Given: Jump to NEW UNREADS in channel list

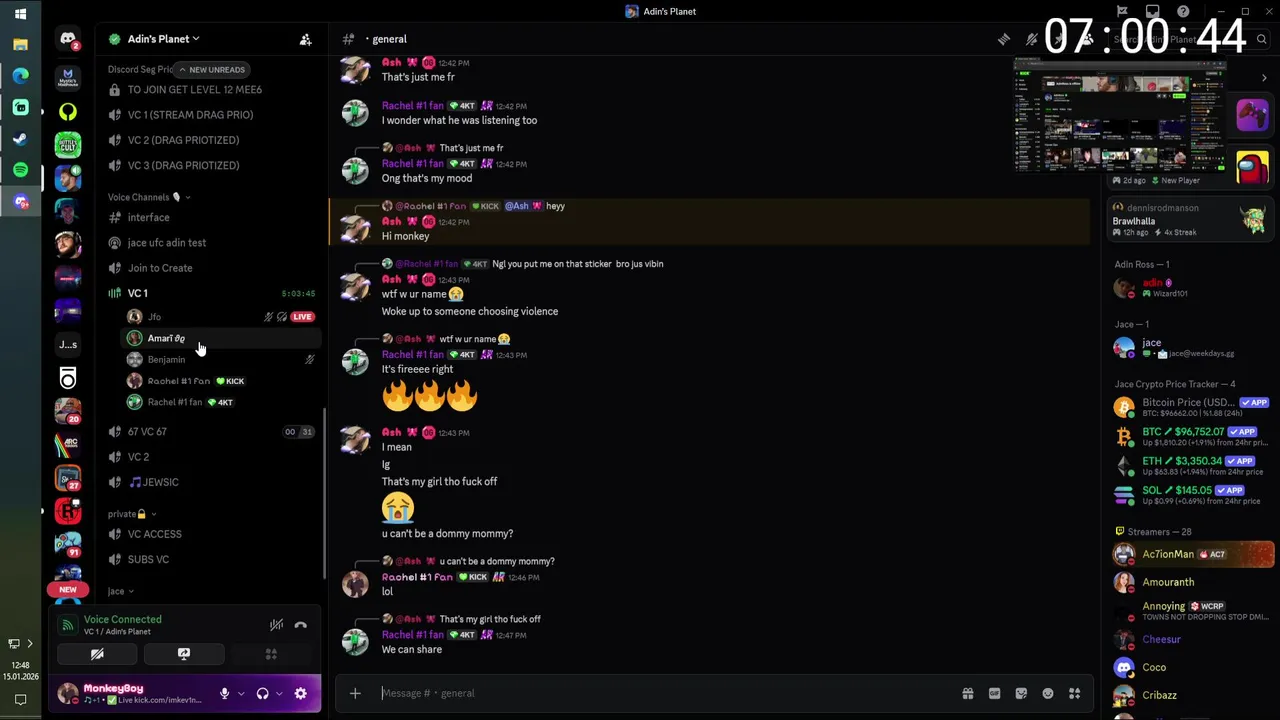Looking at the screenshot, I should coord(212,69).
